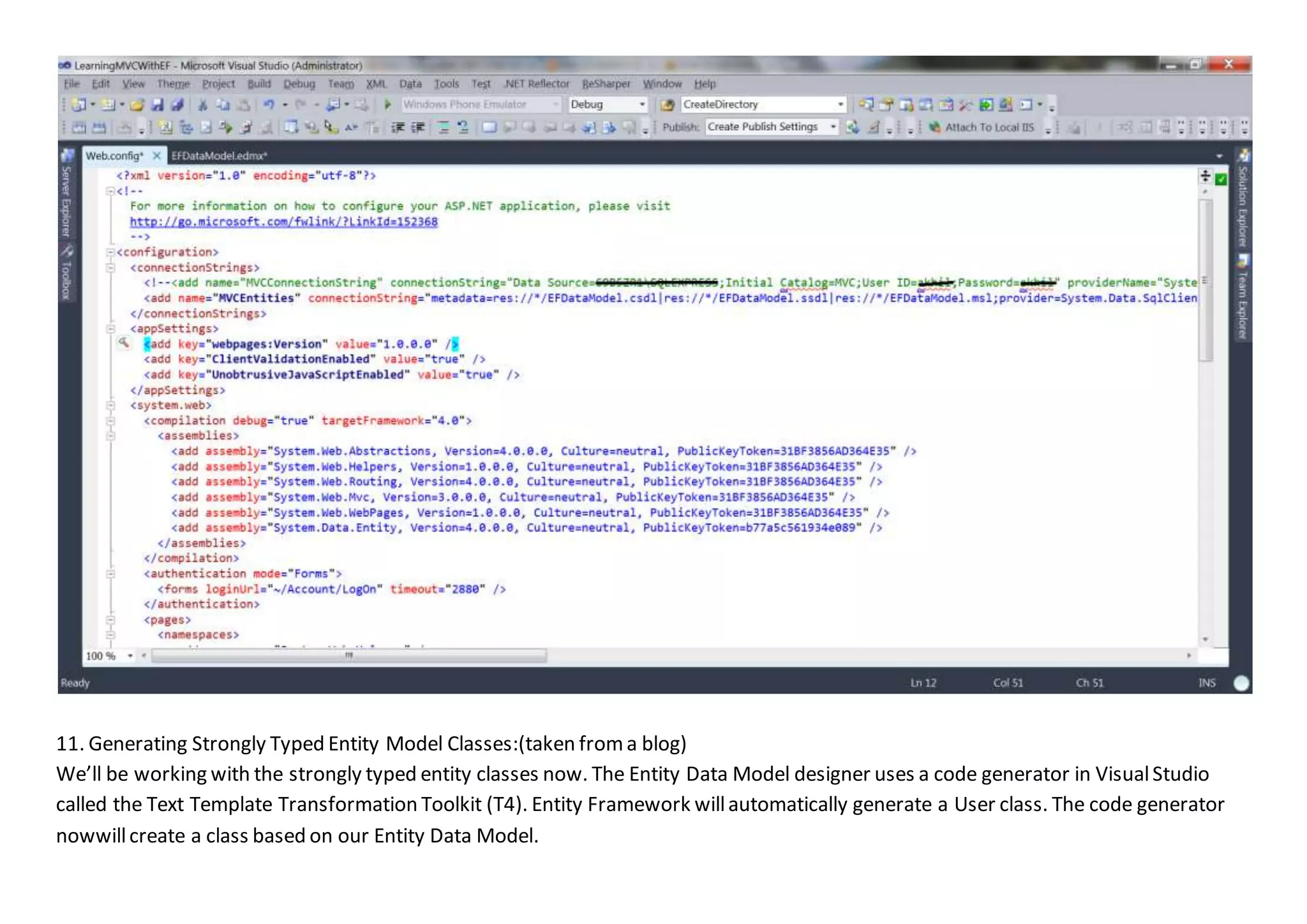The image size is (1307, 924).
Task: Open the Undo history dropdown arrow
Action: click(x=285, y=105)
